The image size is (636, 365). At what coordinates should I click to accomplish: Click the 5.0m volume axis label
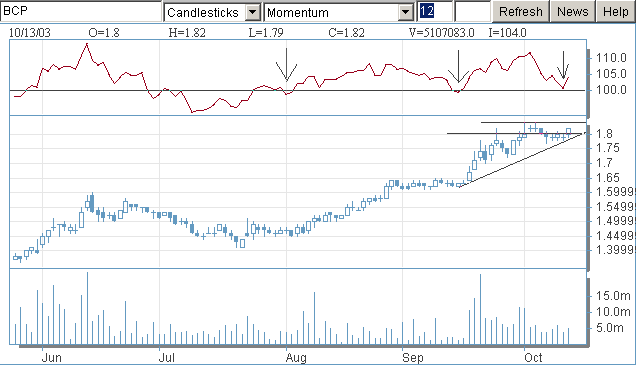click(610, 328)
